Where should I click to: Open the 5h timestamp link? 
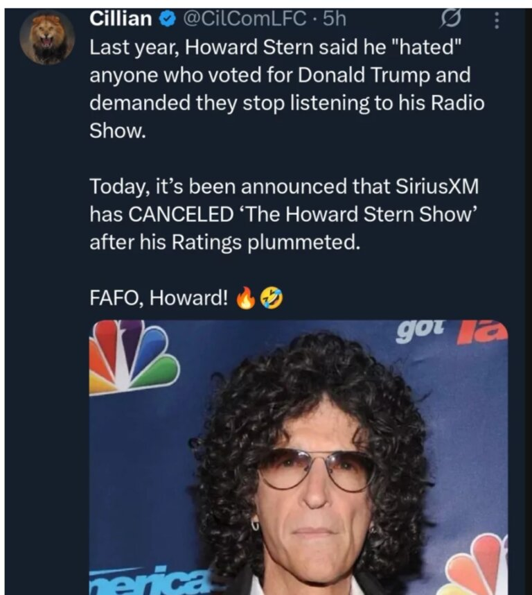(x=334, y=19)
